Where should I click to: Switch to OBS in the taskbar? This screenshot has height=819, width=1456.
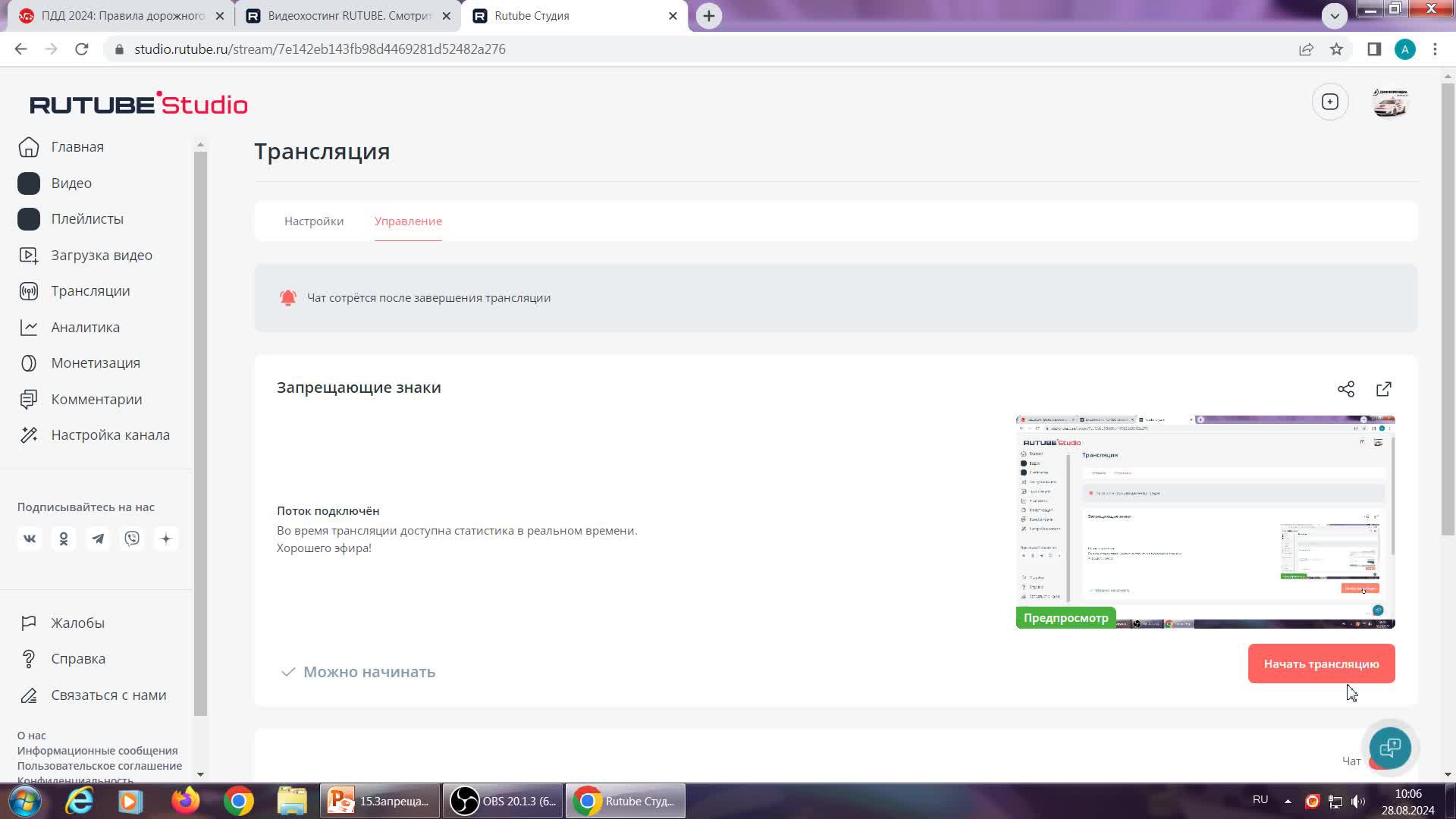coord(504,802)
